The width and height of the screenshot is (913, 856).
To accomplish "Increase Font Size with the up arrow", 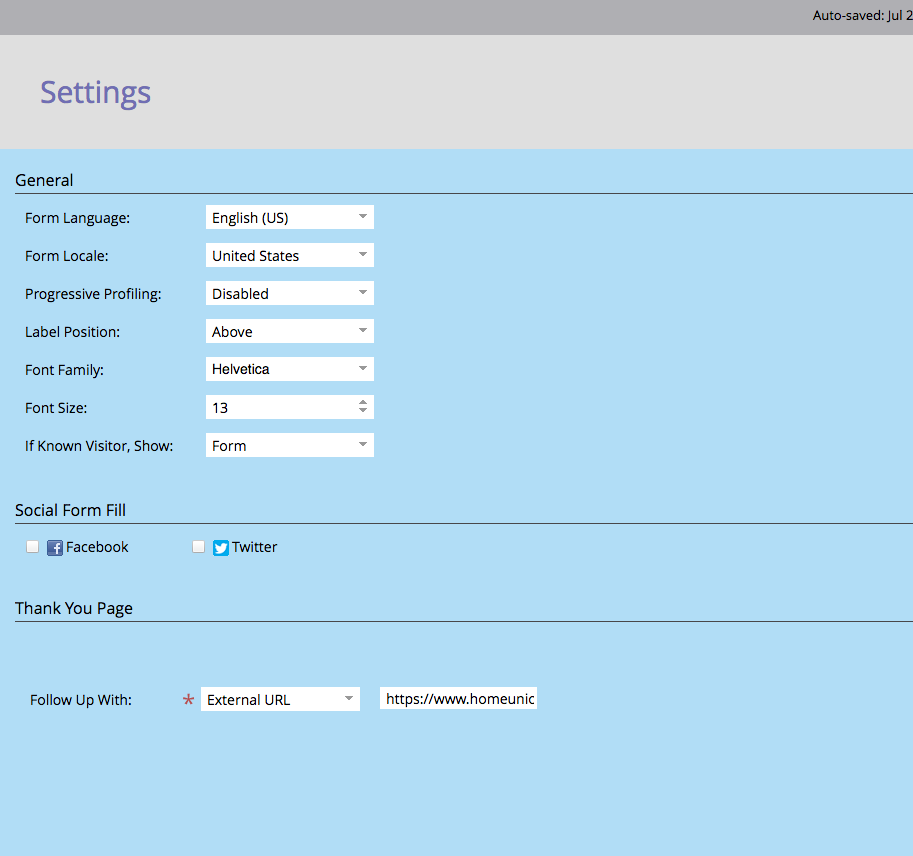I will [363, 403].
